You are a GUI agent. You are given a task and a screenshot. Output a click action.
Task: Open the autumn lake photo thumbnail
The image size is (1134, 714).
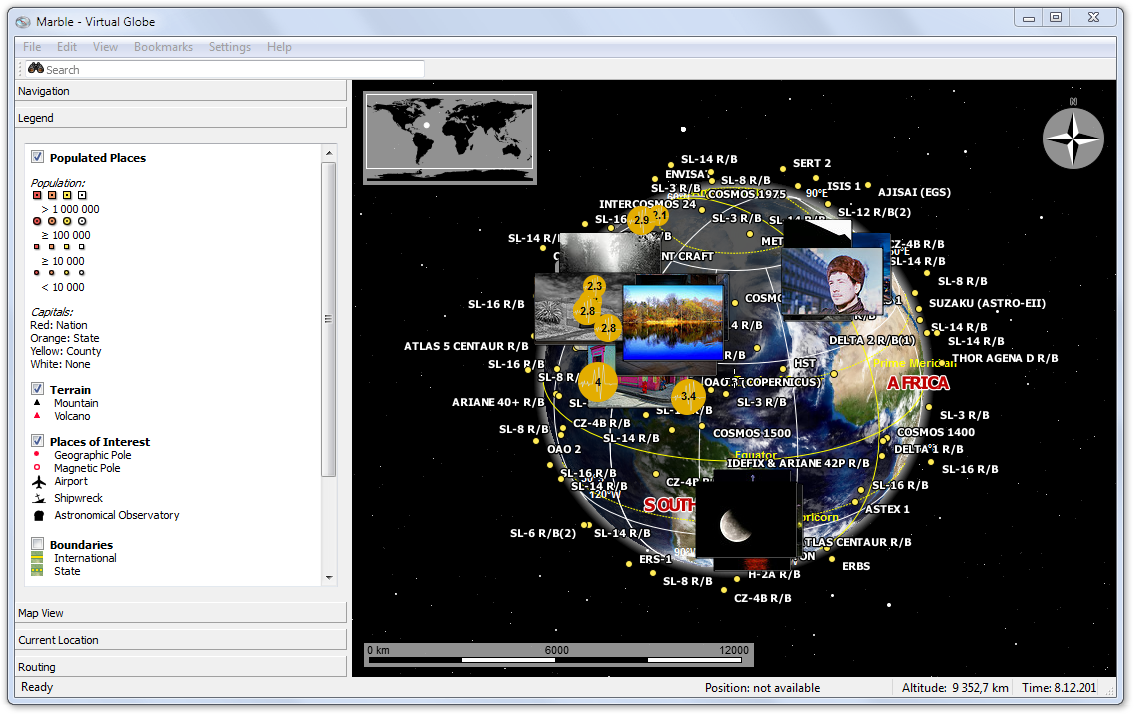[673, 321]
